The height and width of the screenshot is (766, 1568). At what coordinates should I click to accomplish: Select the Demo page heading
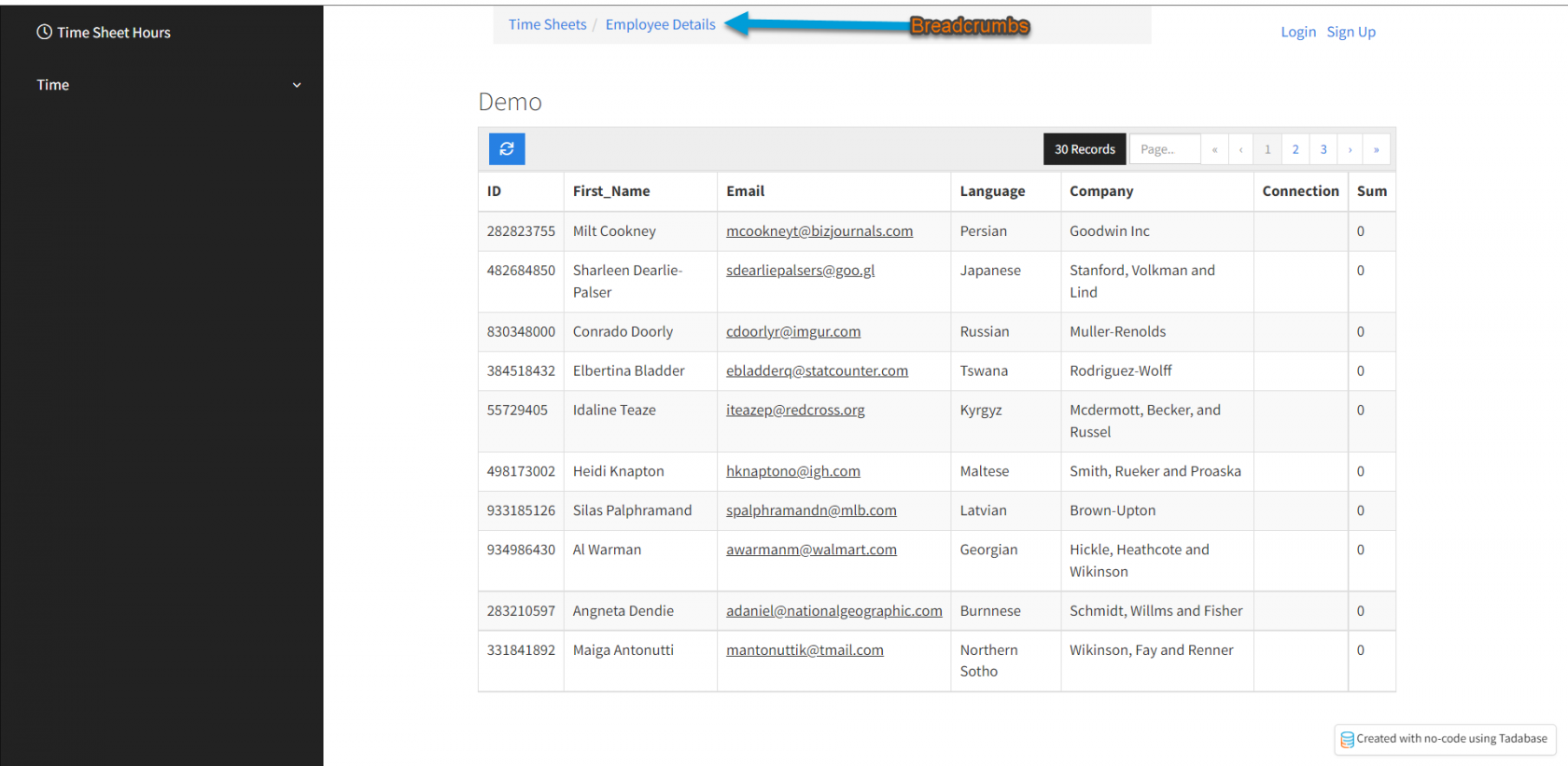click(x=510, y=102)
